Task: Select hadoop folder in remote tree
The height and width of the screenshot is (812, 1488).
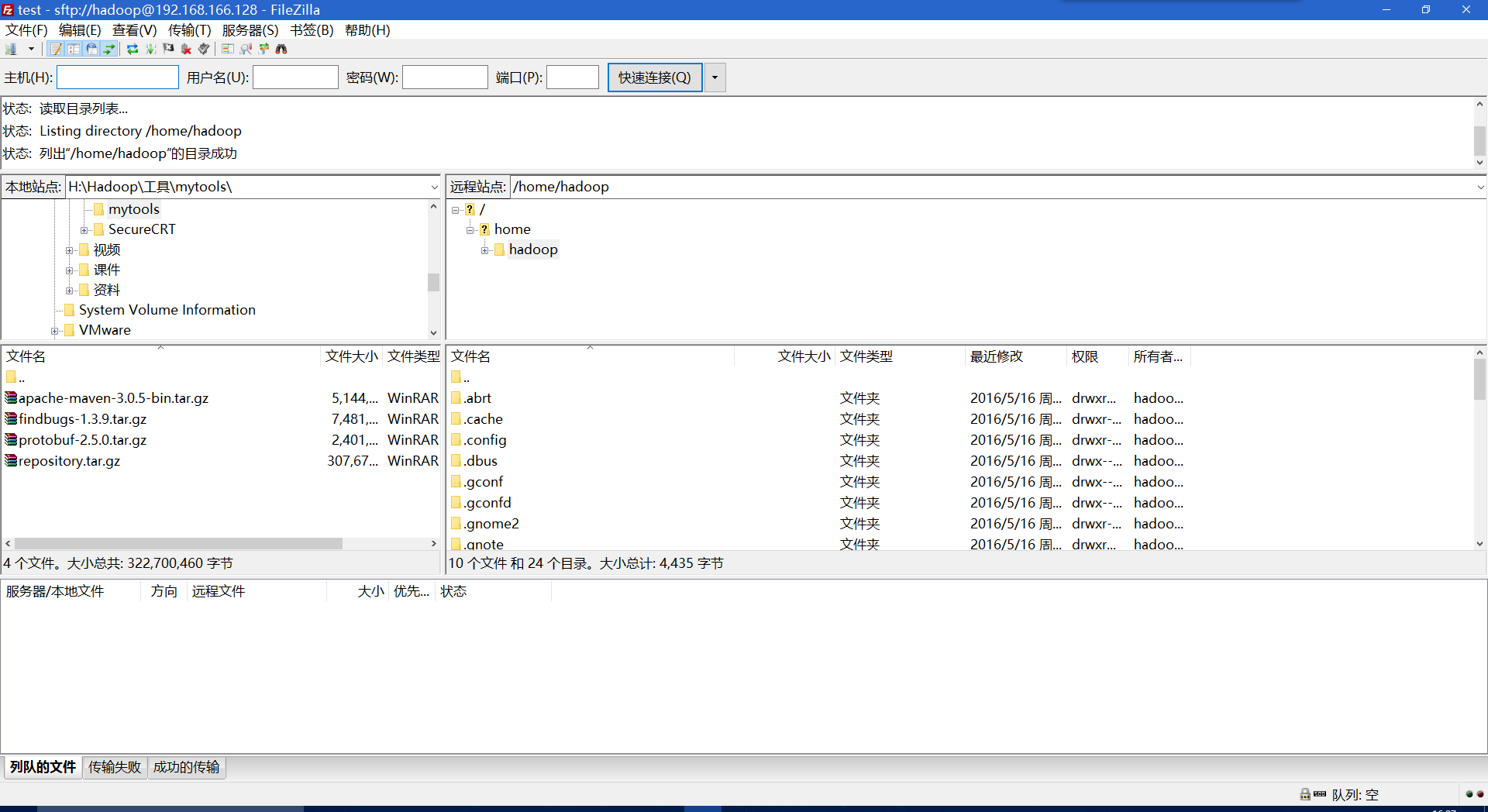Action: pos(533,249)
